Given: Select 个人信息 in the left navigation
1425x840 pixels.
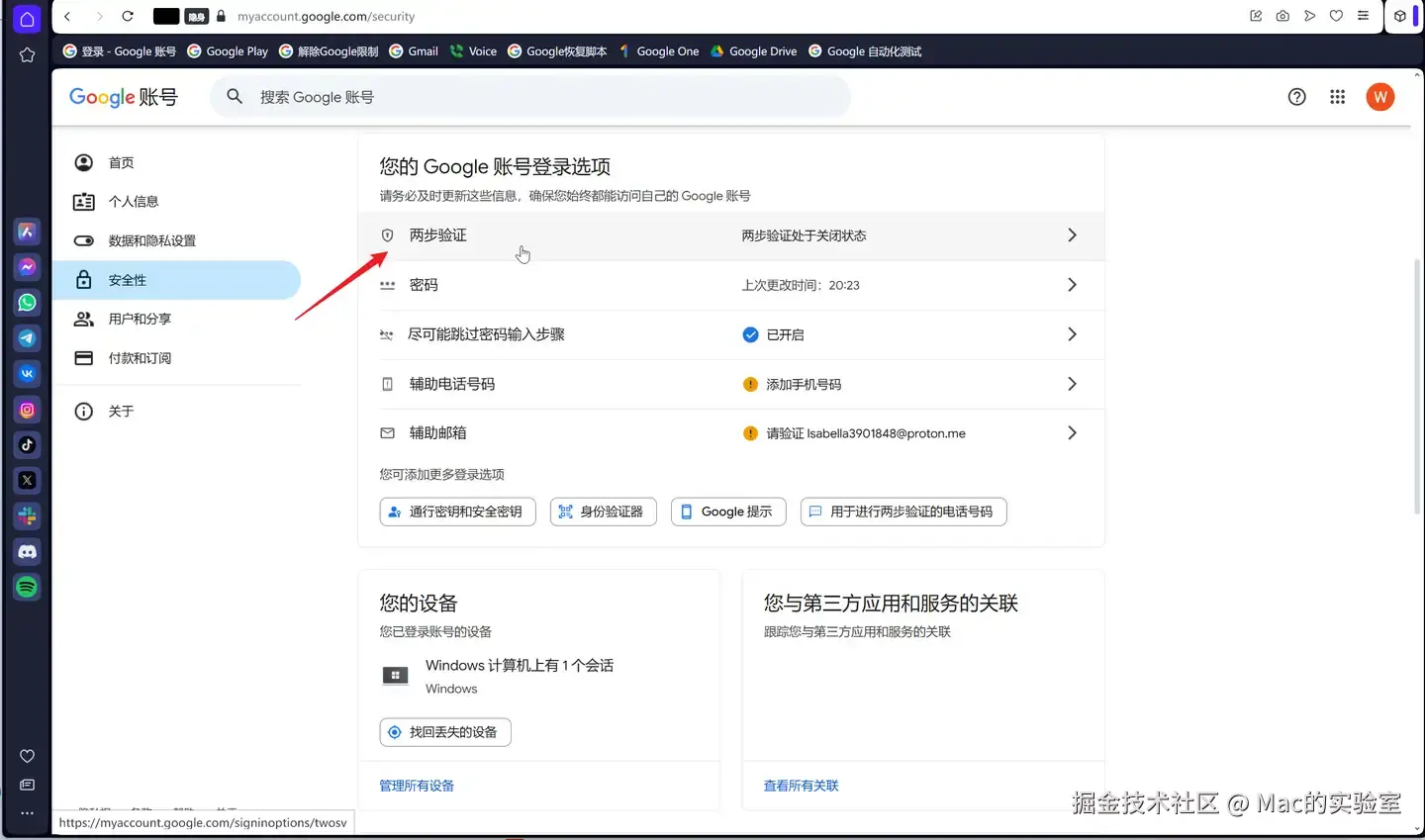Looking at the screenshot, I should pos(176,202).
